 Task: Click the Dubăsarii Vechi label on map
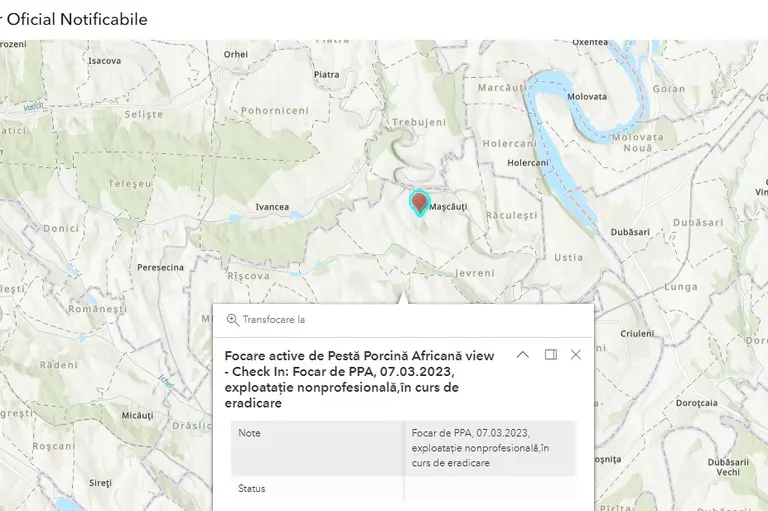pos(728,467)
